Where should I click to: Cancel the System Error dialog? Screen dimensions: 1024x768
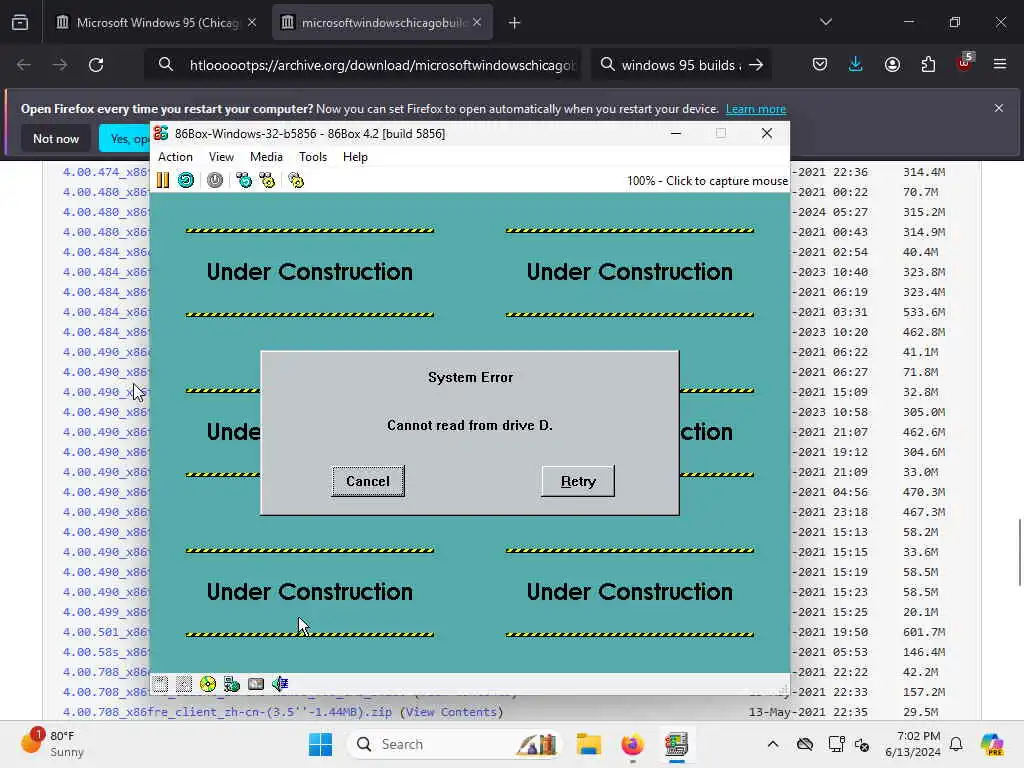(368, 481)
